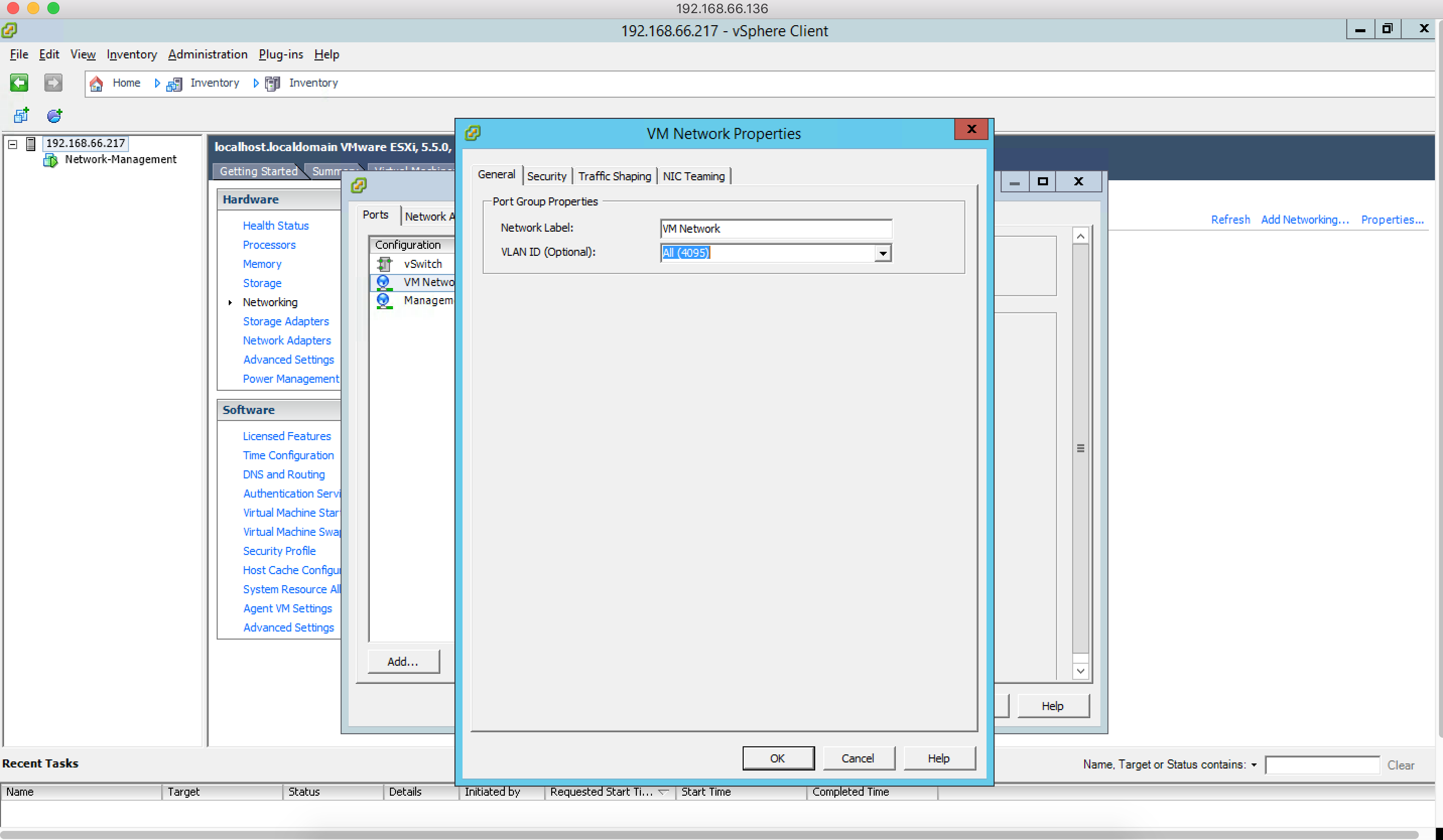
Task: Switch to the NIC Teaming tab
Action: (694, 176)
